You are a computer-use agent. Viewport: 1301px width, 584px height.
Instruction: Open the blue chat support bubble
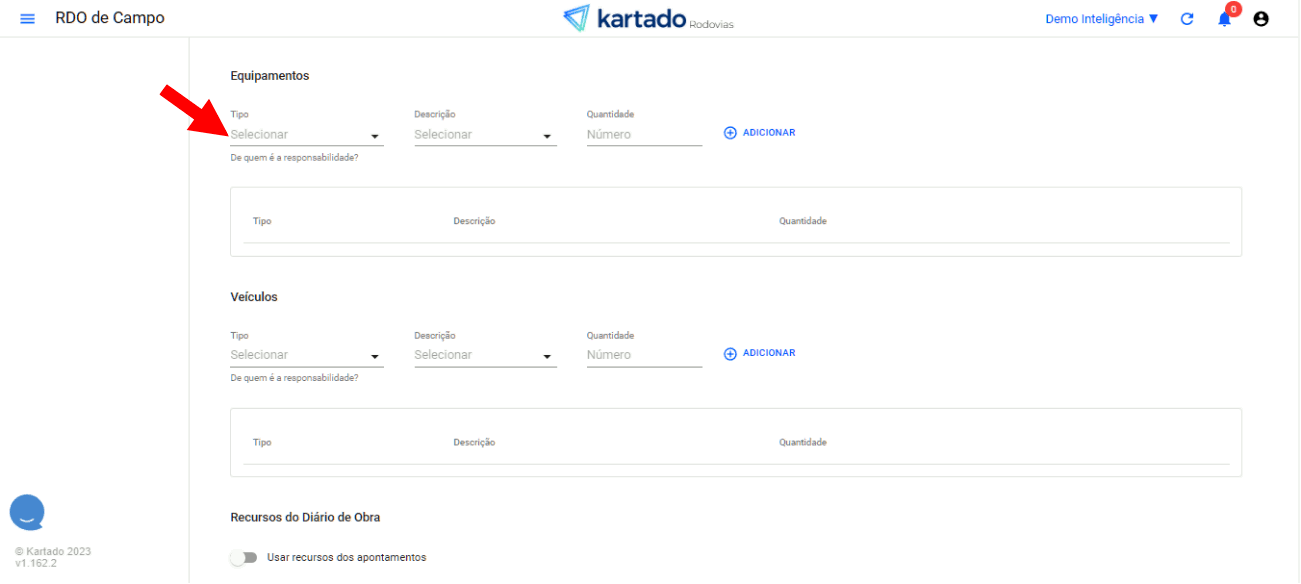coord(27,512)
